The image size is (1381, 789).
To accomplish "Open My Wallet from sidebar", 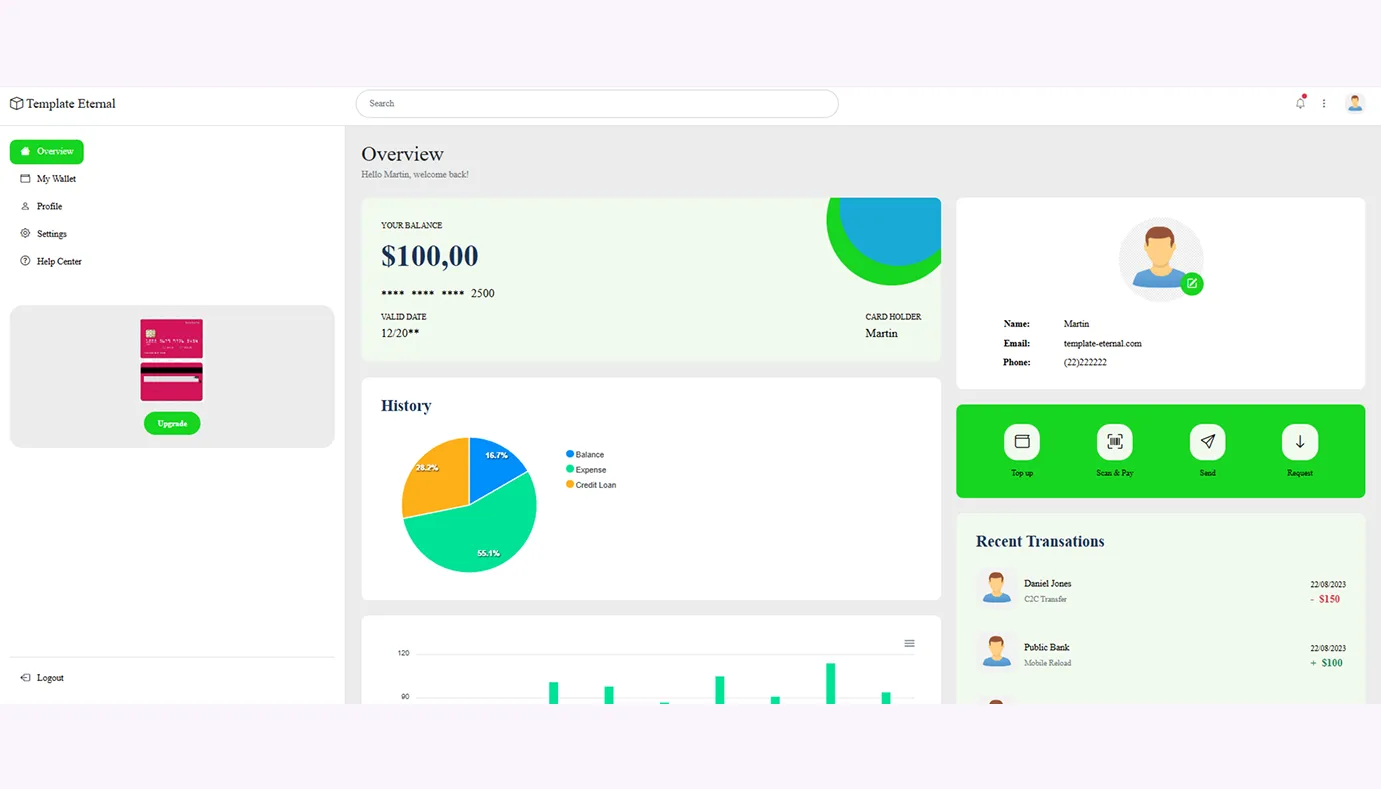I will [56, 179].
